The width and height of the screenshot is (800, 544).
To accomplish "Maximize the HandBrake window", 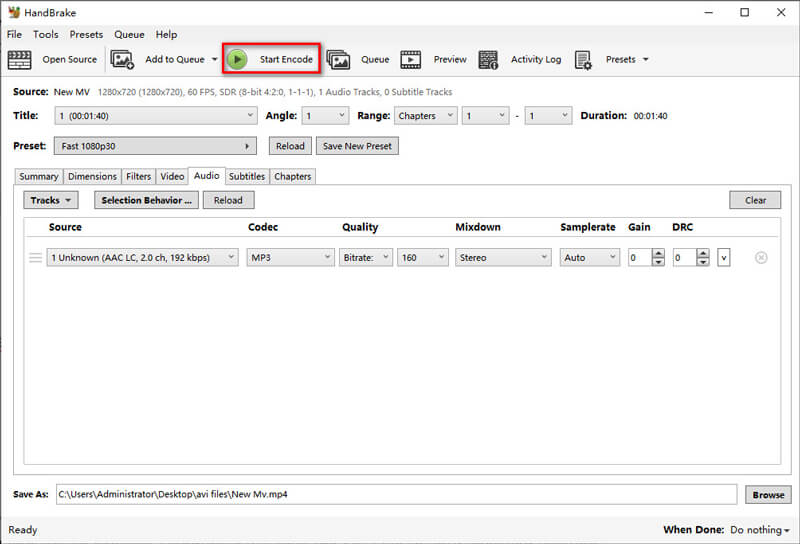I will [744, 12].
